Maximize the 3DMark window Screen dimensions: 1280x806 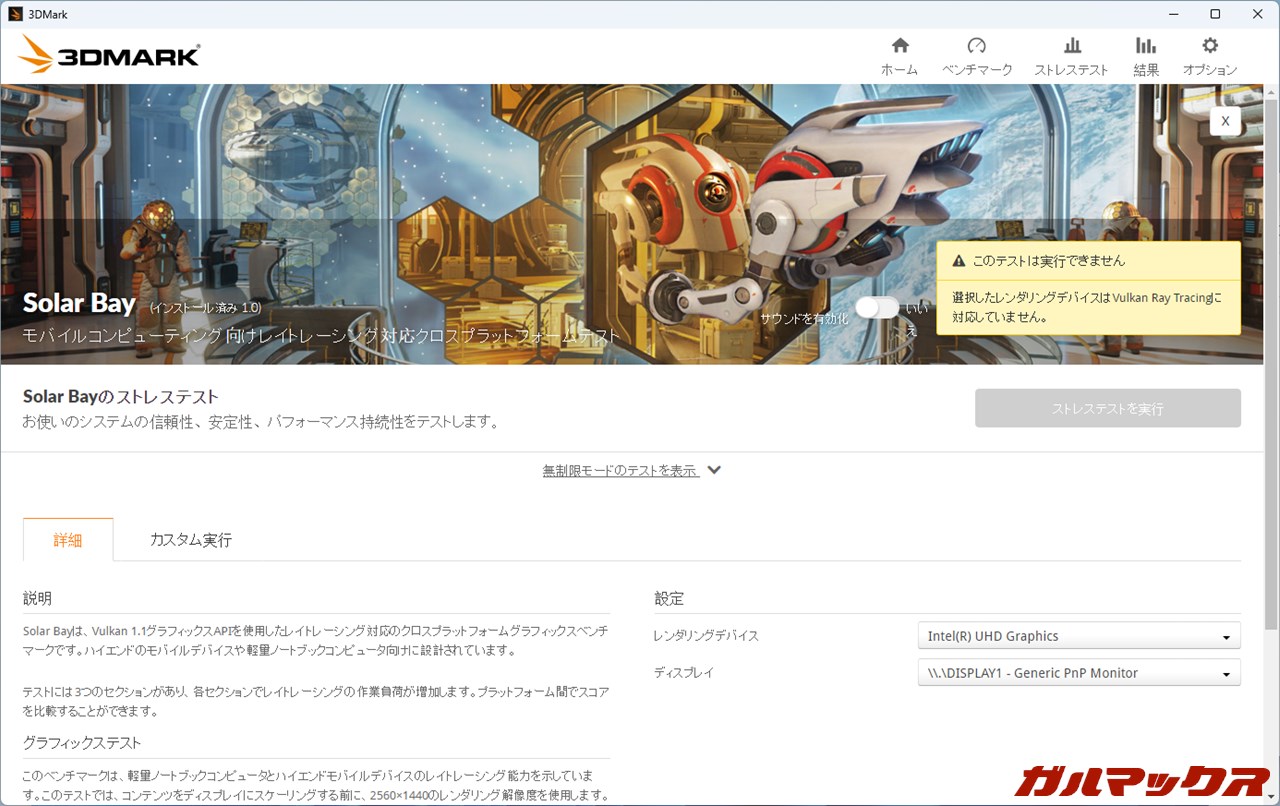pos(1215,14)
